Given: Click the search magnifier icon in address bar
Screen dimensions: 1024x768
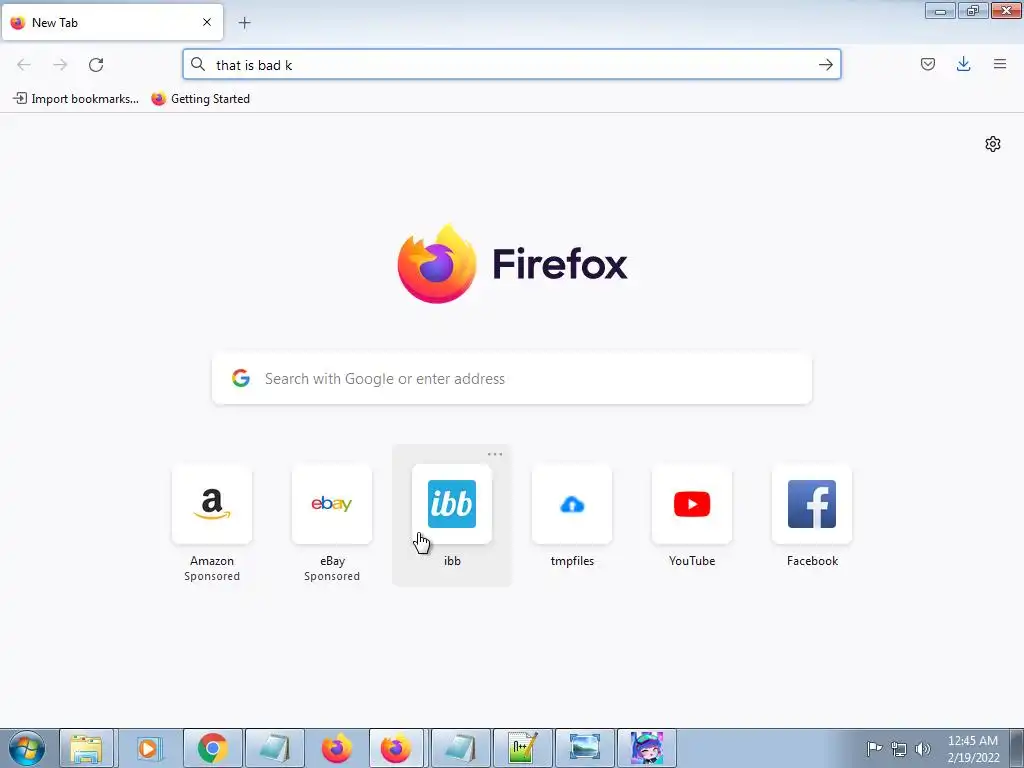Looking at the screenshot, I should tap(198, 64).
